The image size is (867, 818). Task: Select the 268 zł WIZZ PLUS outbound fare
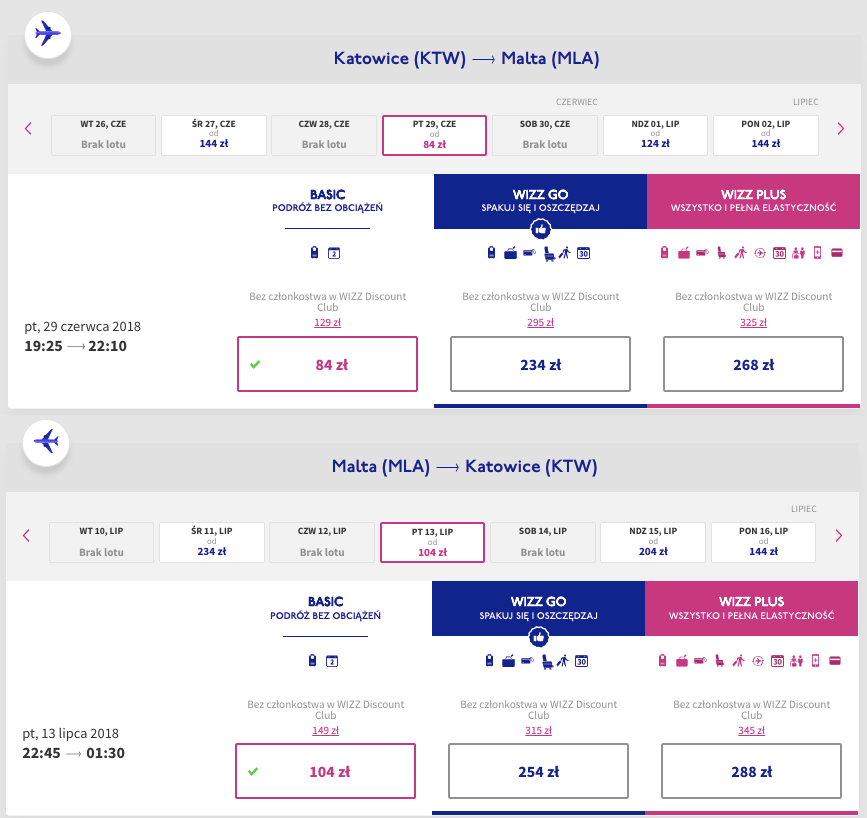753,364
